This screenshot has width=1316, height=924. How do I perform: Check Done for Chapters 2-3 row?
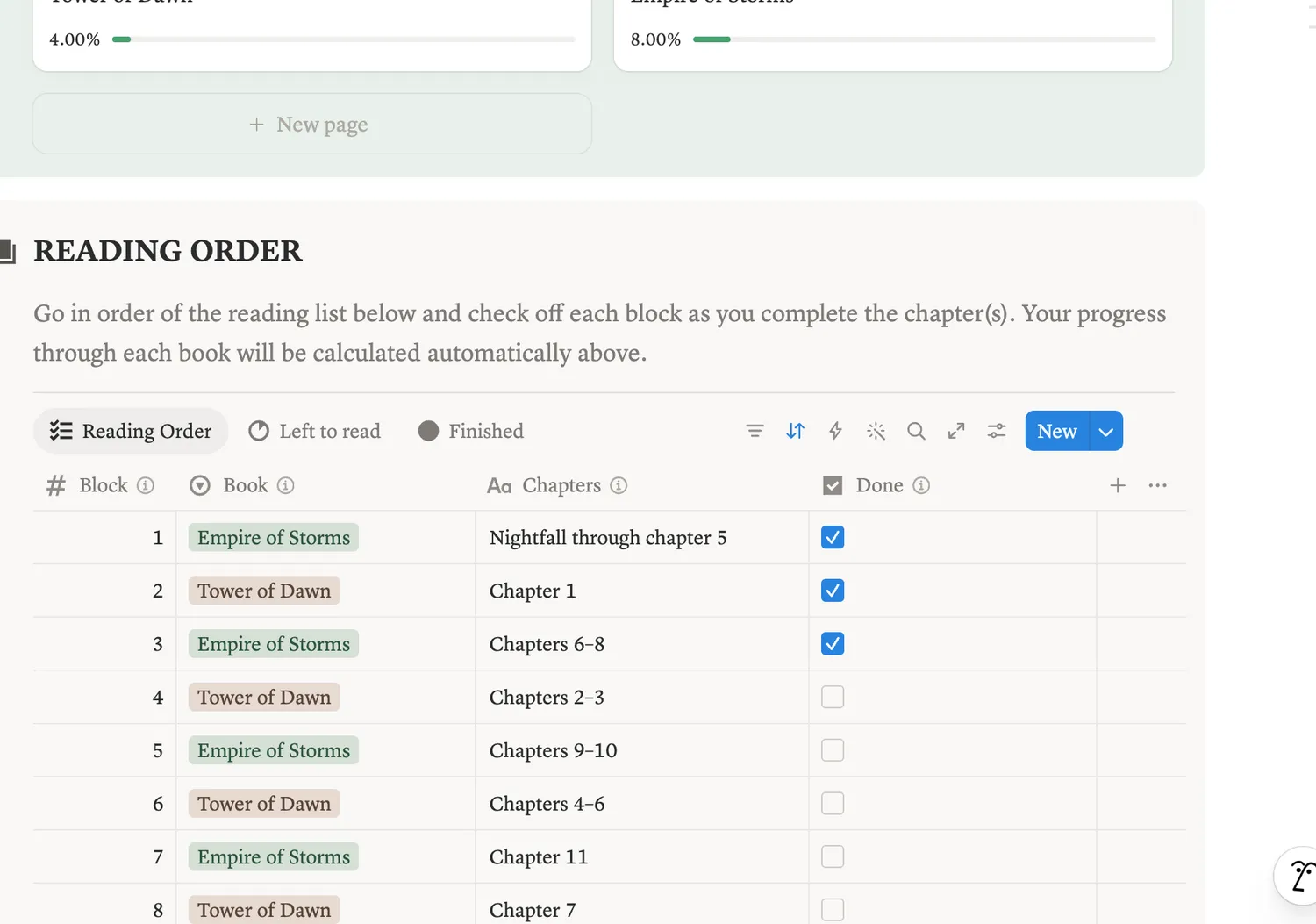pyautogui.click(x=833, y=697)
